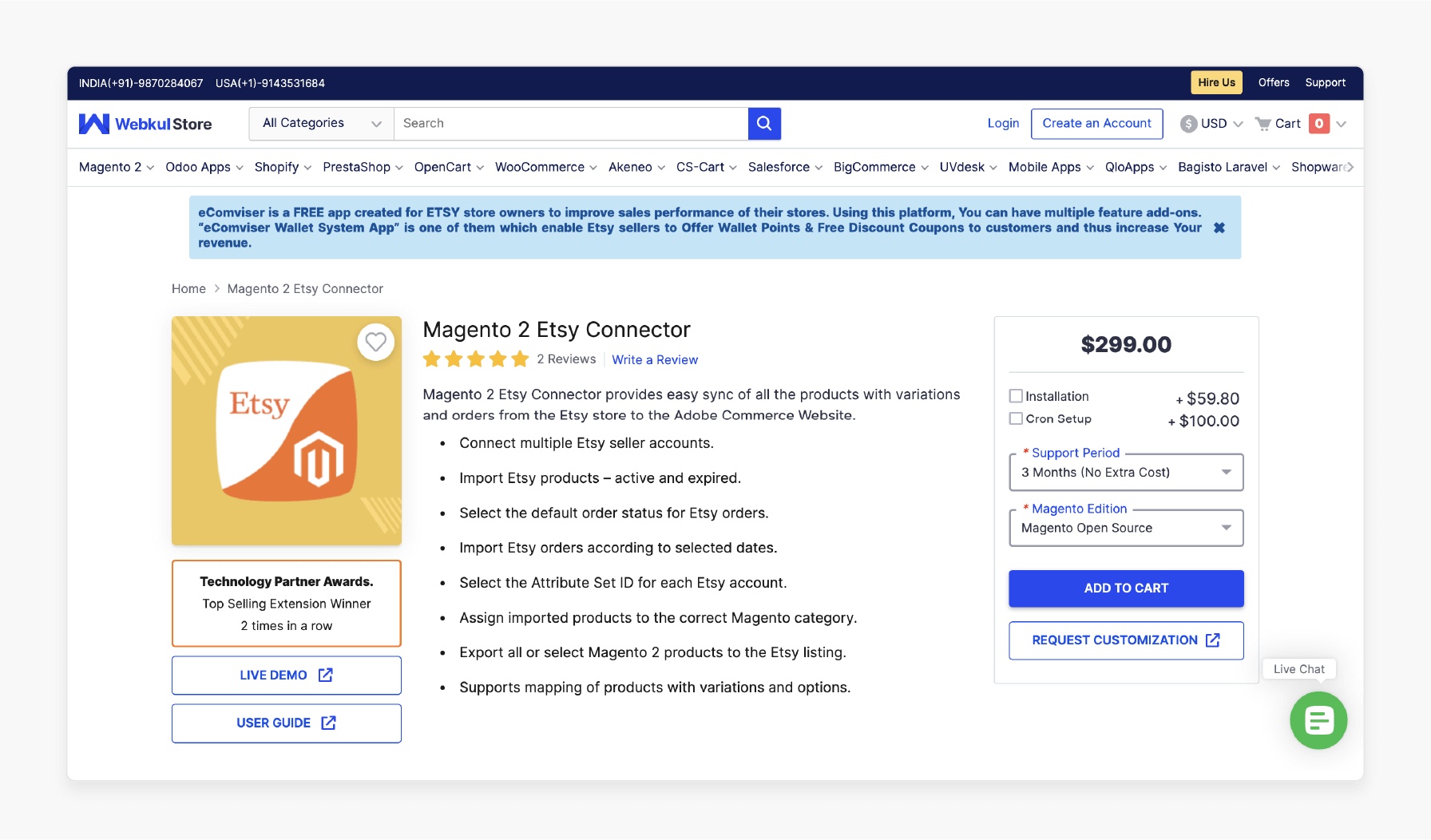The width and height of the screenshot is (1431, 840).
Task: Expand the QloApps menu
Action: [x=1136, y=167]
